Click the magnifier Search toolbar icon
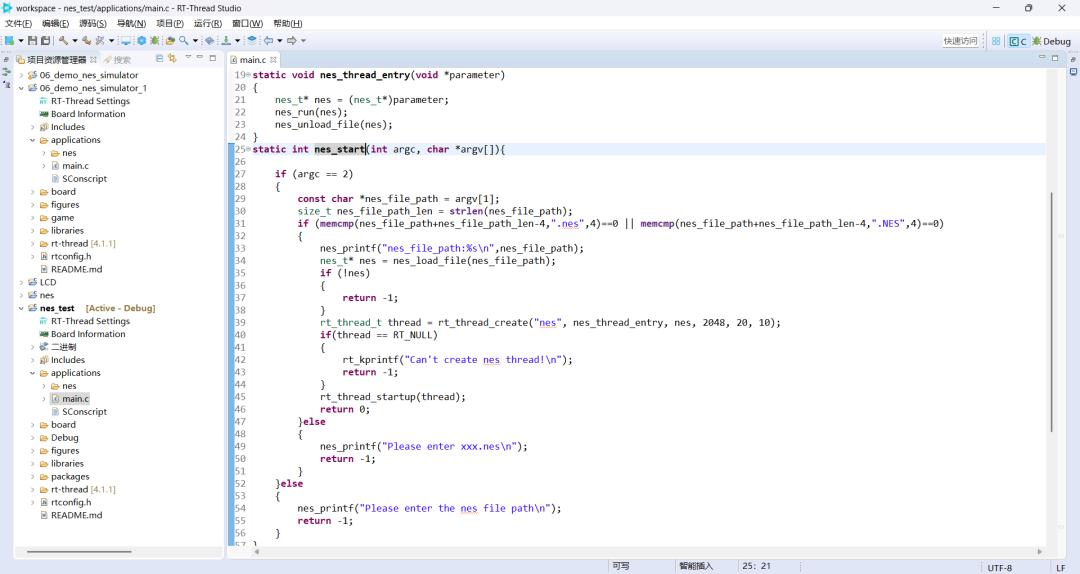The height and width of the screenshot is (574, 1080). [184, 41]
